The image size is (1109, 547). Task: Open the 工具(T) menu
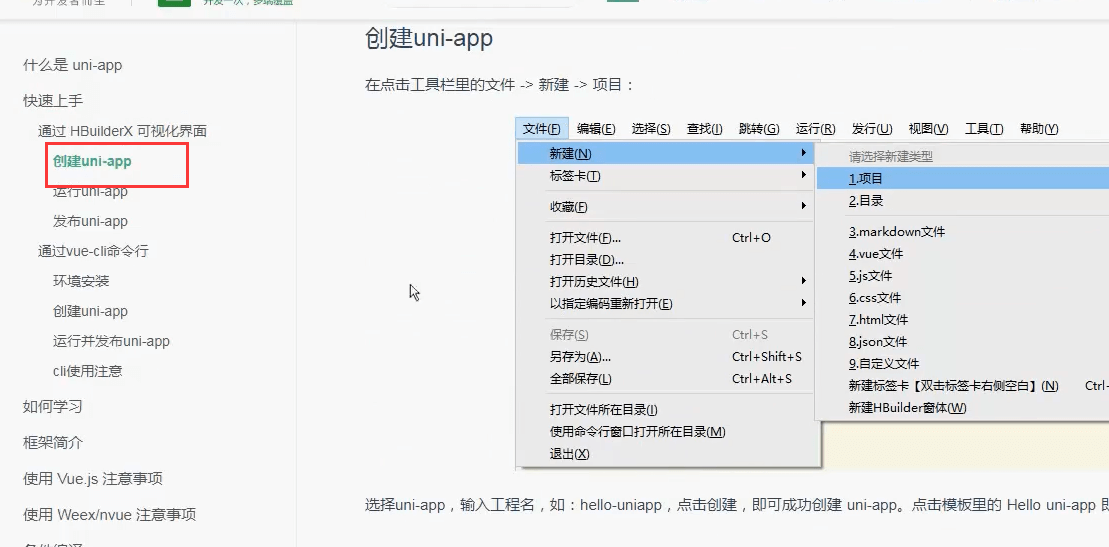[x=985, y=129]
